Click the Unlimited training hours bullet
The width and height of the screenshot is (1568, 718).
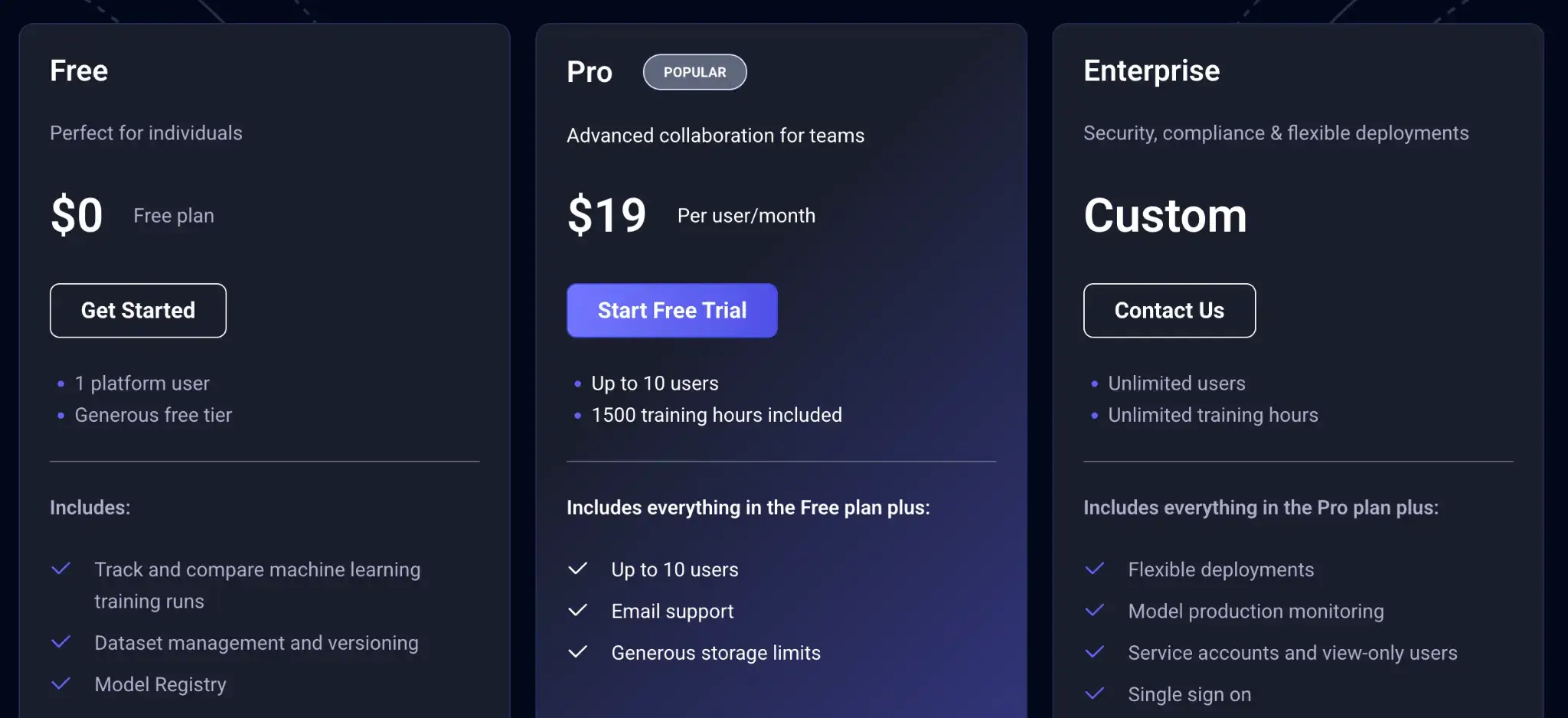point(1213,415)
